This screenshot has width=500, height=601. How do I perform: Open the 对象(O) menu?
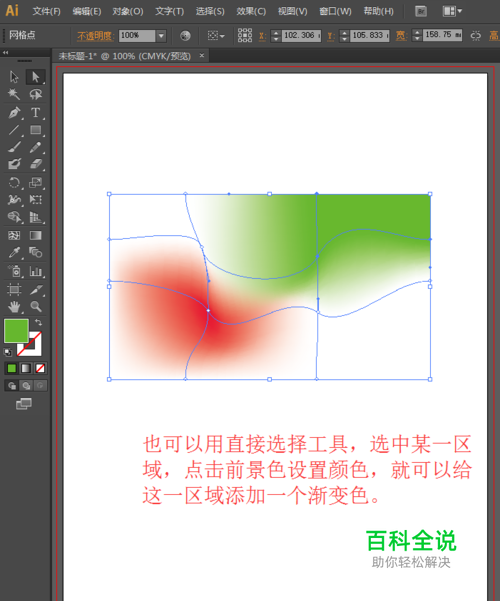pos(128,11)
